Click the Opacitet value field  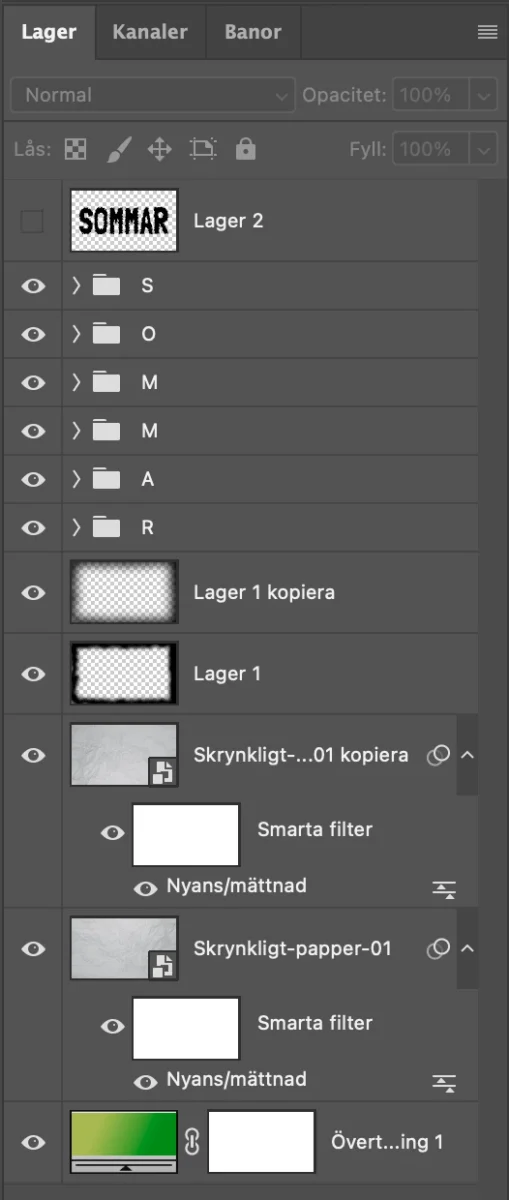click(x=431, y=96)
